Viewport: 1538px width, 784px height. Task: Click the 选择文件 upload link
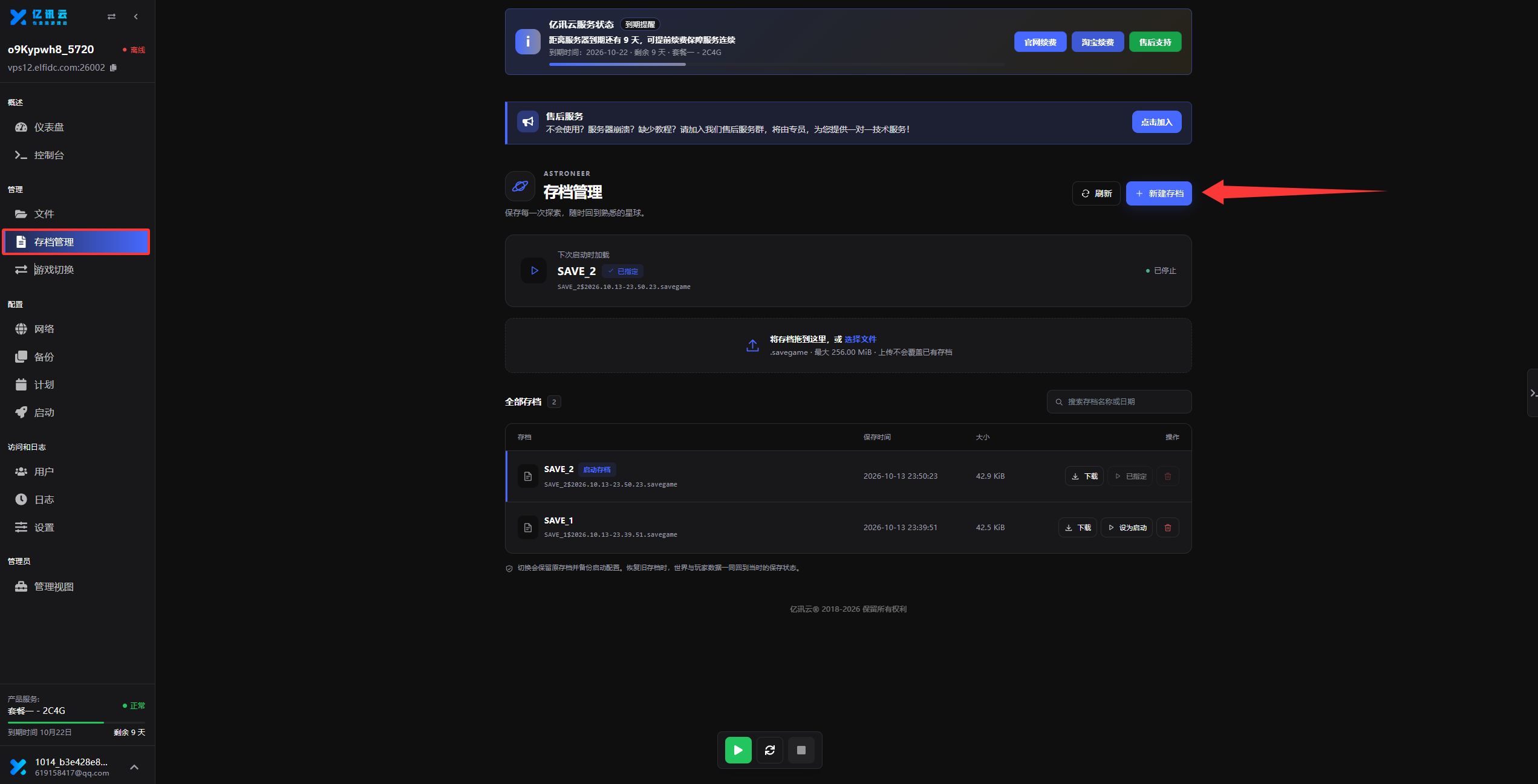point(860,339)
